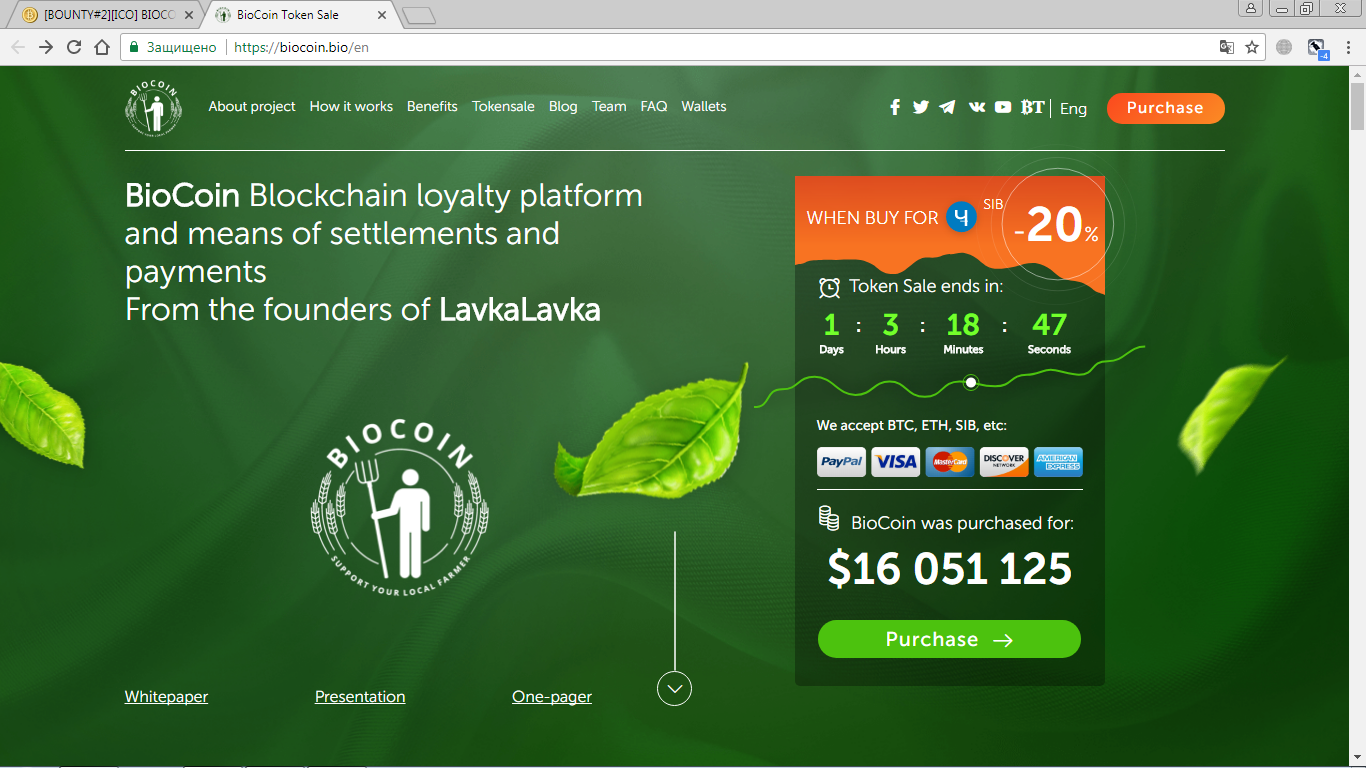
Task: Reload the page in browser
Action: click(x=73, y=47)
